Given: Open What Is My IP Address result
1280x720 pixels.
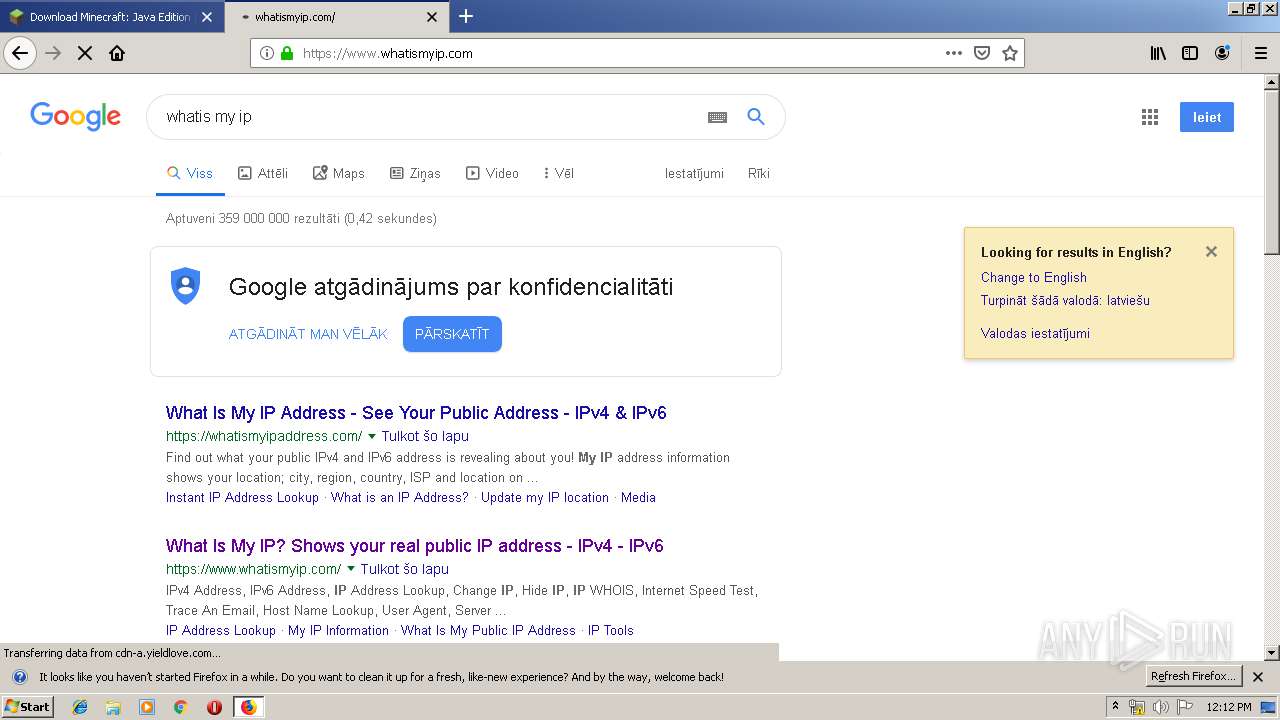Looking at the screenshot, I should [x=416, y=413].
